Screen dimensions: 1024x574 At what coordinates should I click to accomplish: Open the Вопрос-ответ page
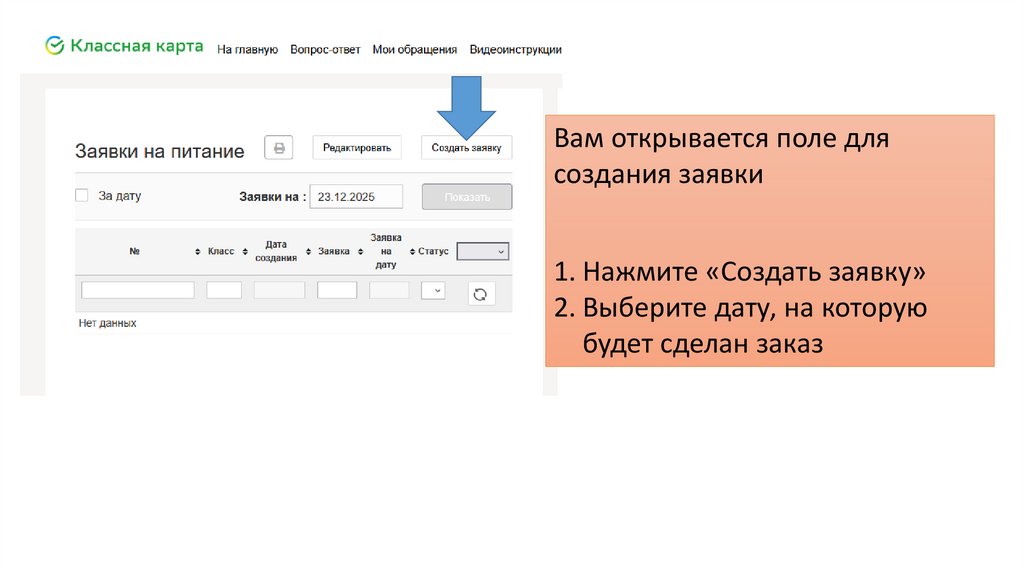(x=325, y=50)
